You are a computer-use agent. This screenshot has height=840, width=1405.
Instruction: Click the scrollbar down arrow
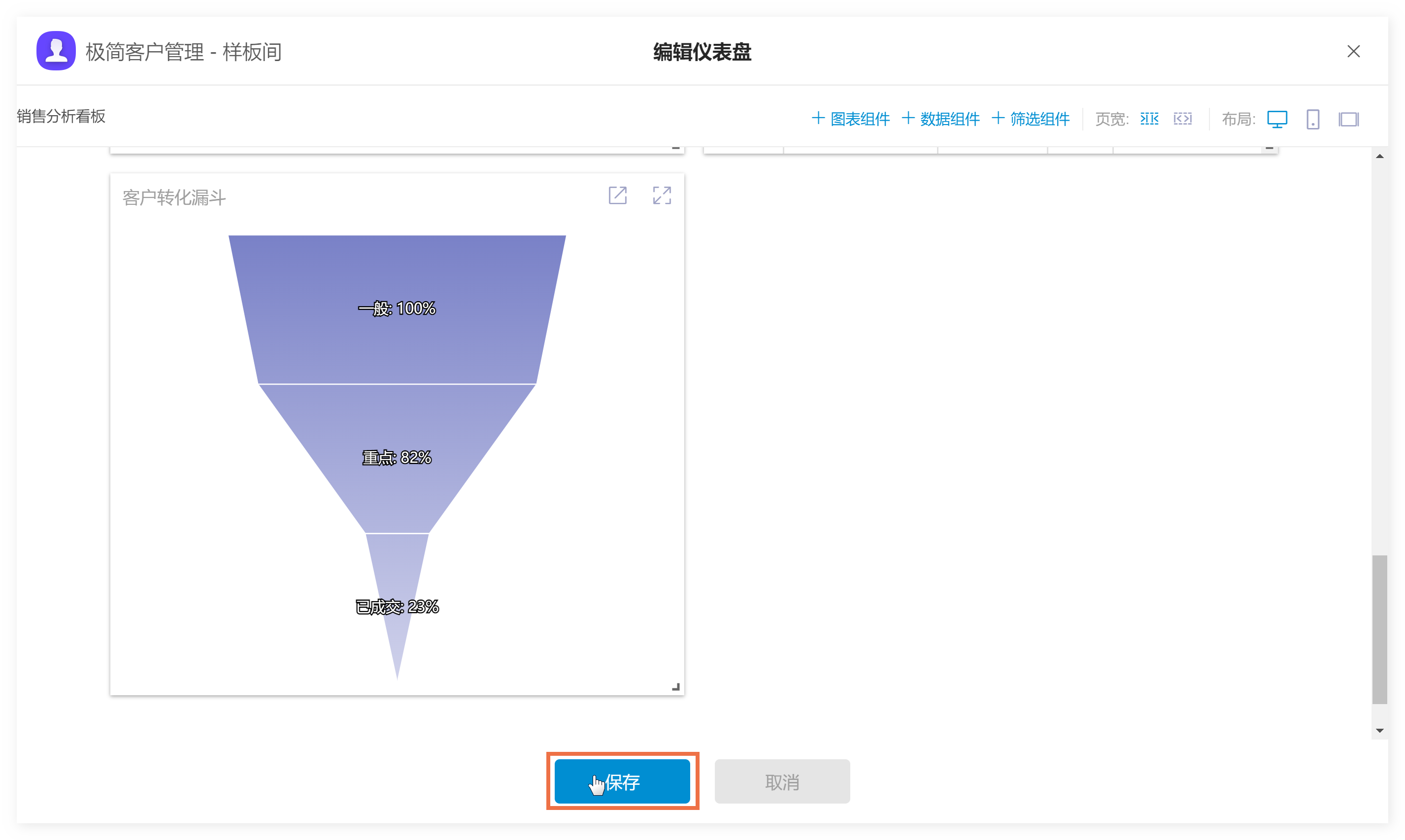coord(1379,730)
